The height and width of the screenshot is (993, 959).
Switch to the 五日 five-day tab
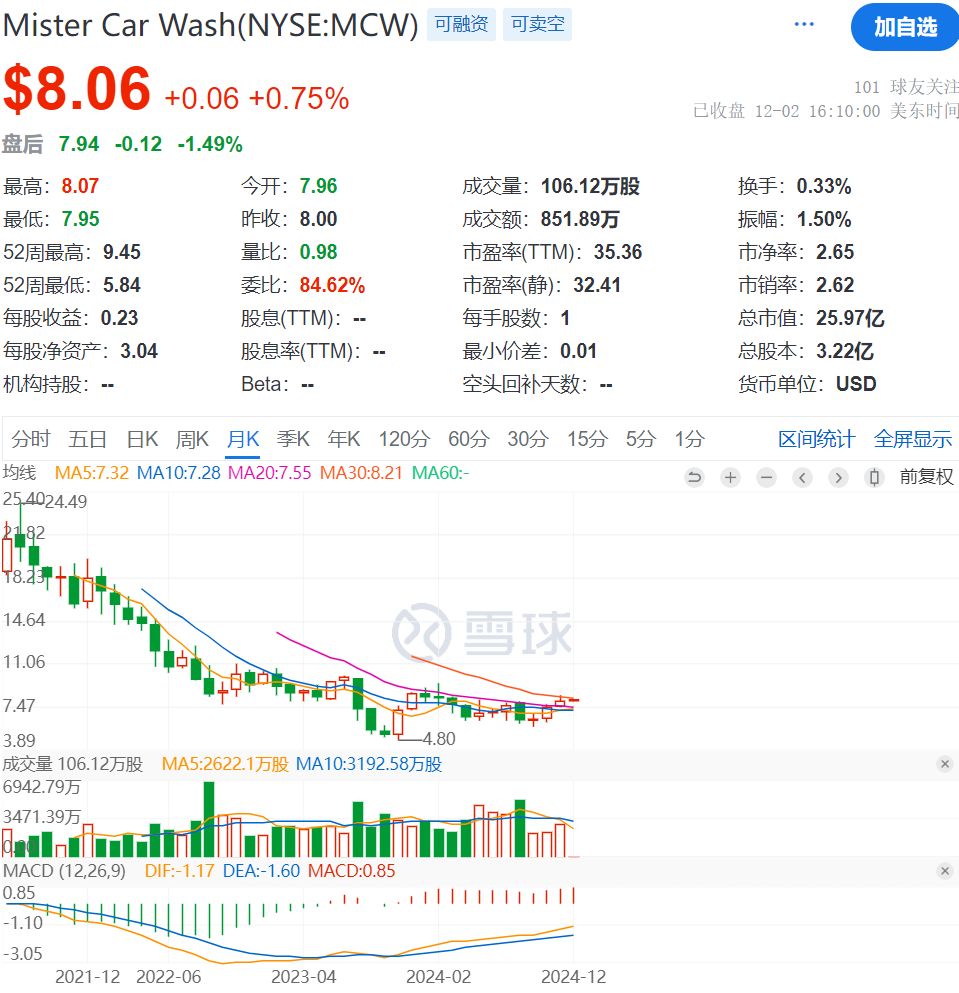coord(87,439)
